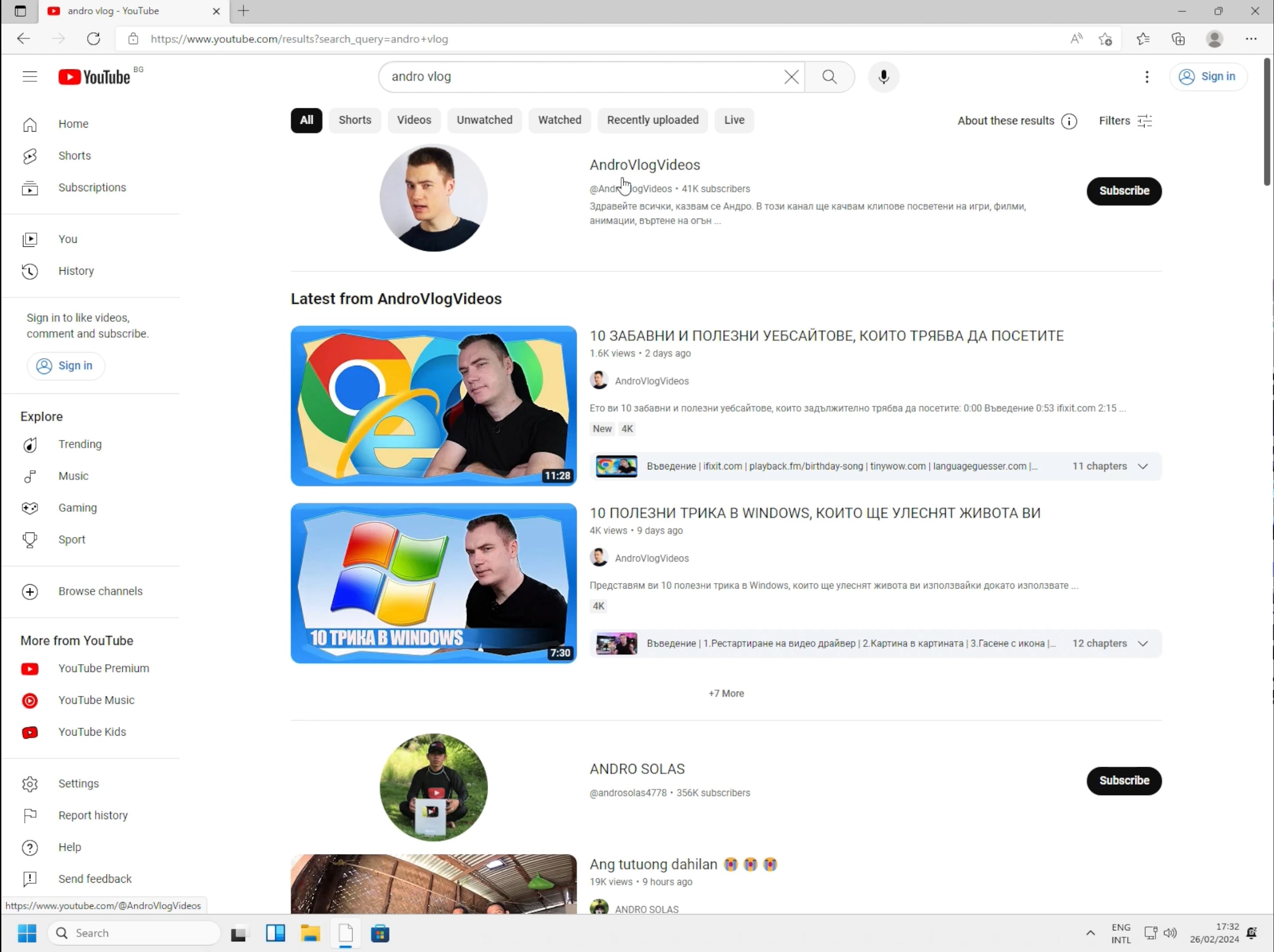Open Windows Start menu
The width and height of the screenshot is (1274, 952).
coord(27,933)
